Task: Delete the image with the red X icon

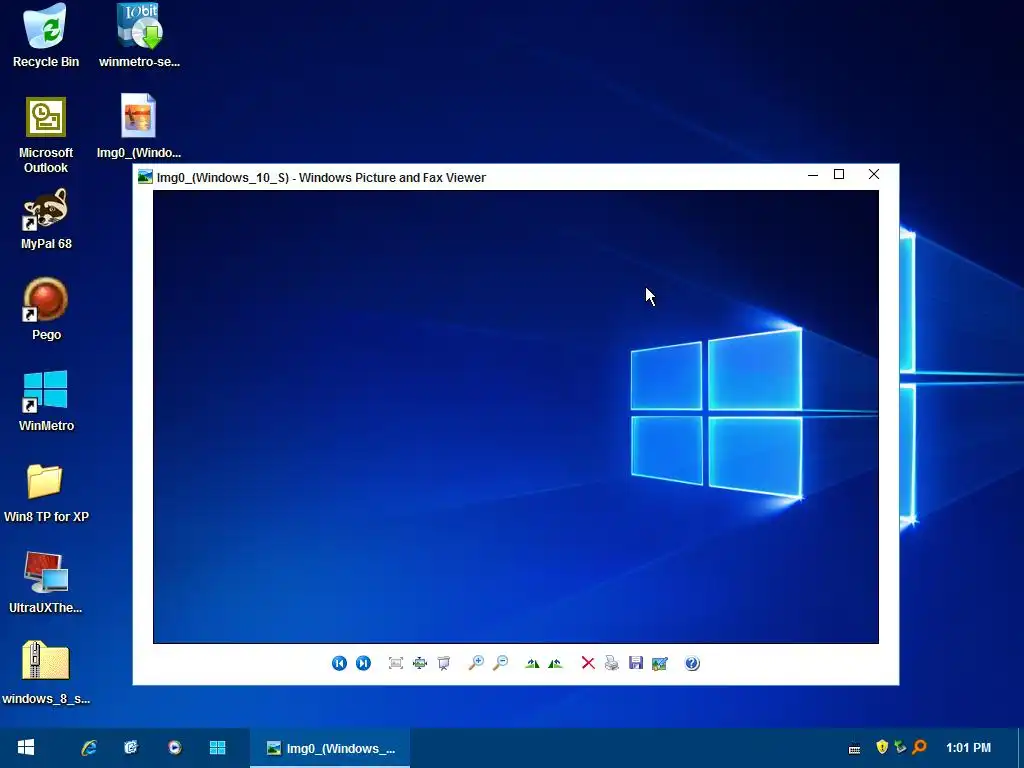Action: coord(588,664)
